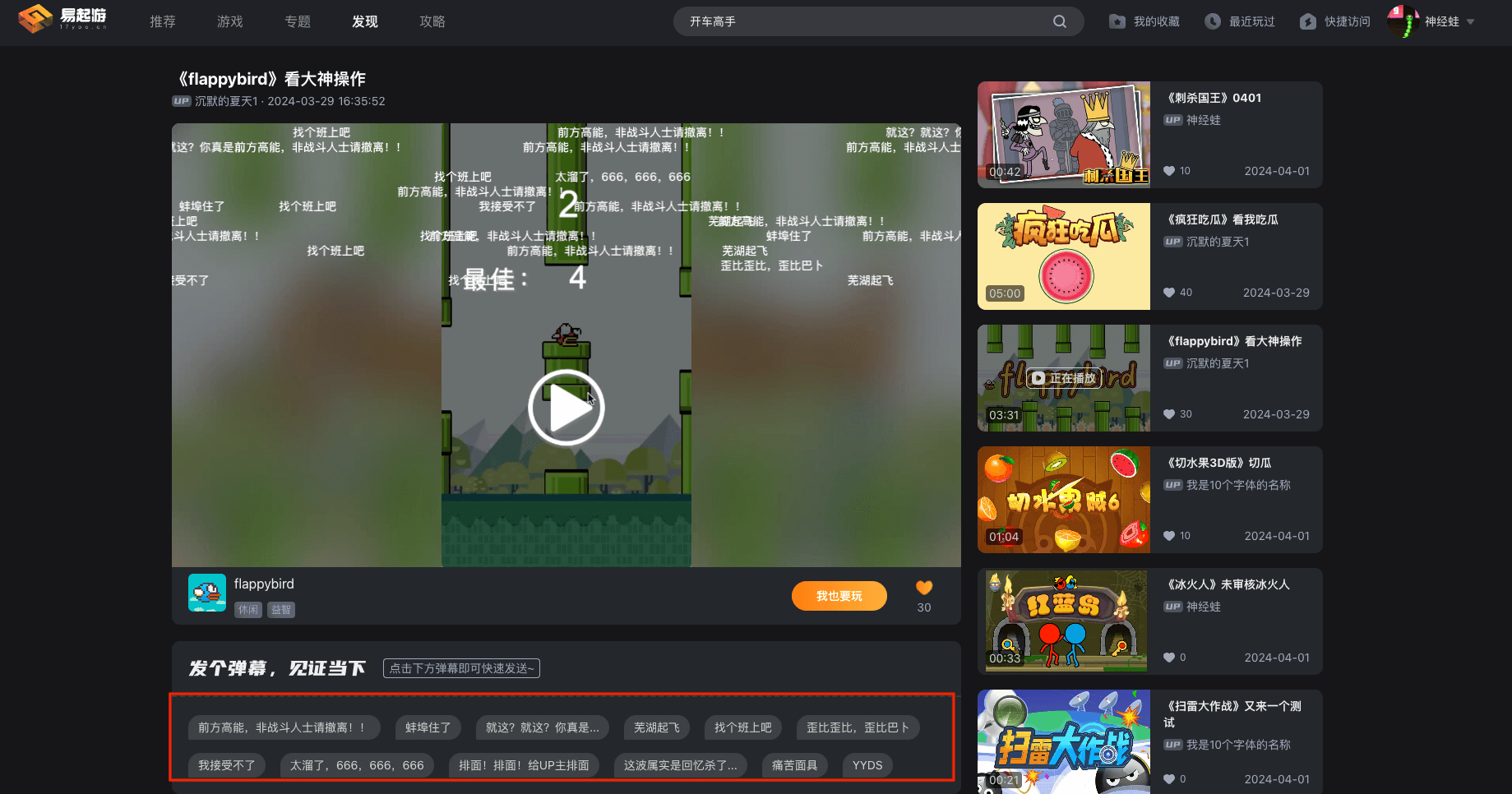The width and height of the screenshot is (1512, 794).
Task: Click the 点击下方弹幕即可快速发送~ hint label
Action: (x=461, y=668)
